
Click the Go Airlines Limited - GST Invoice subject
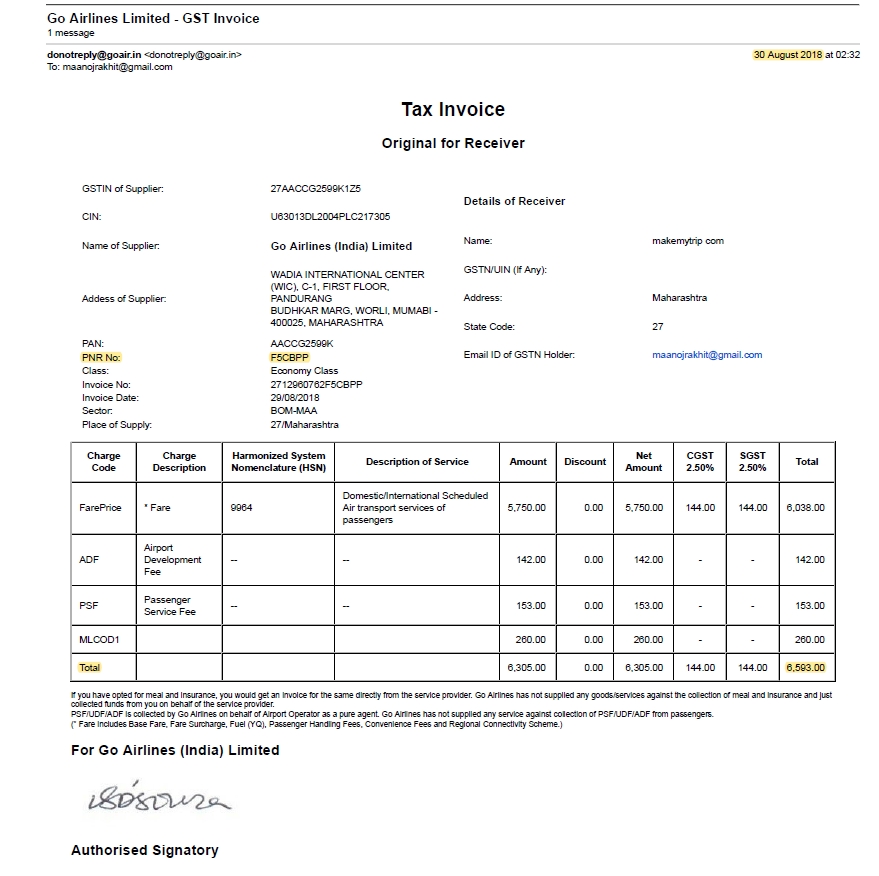pyautogui.click(x=153, y=19)
